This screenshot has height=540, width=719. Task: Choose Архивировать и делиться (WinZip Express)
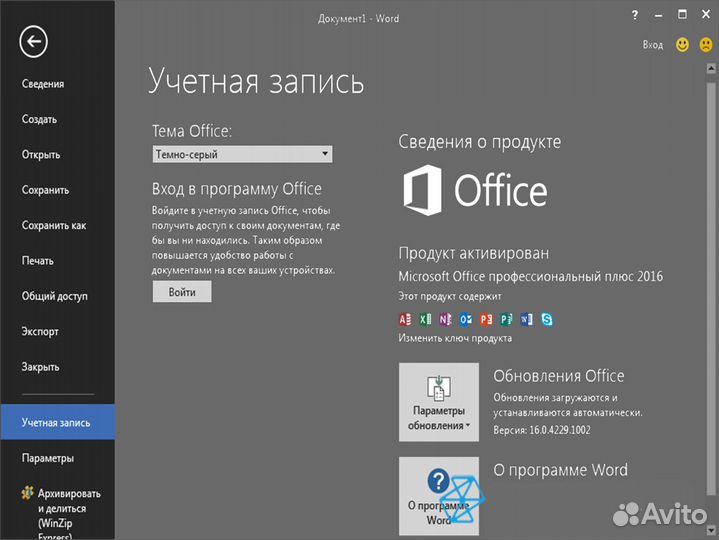(x=61, y=514)
